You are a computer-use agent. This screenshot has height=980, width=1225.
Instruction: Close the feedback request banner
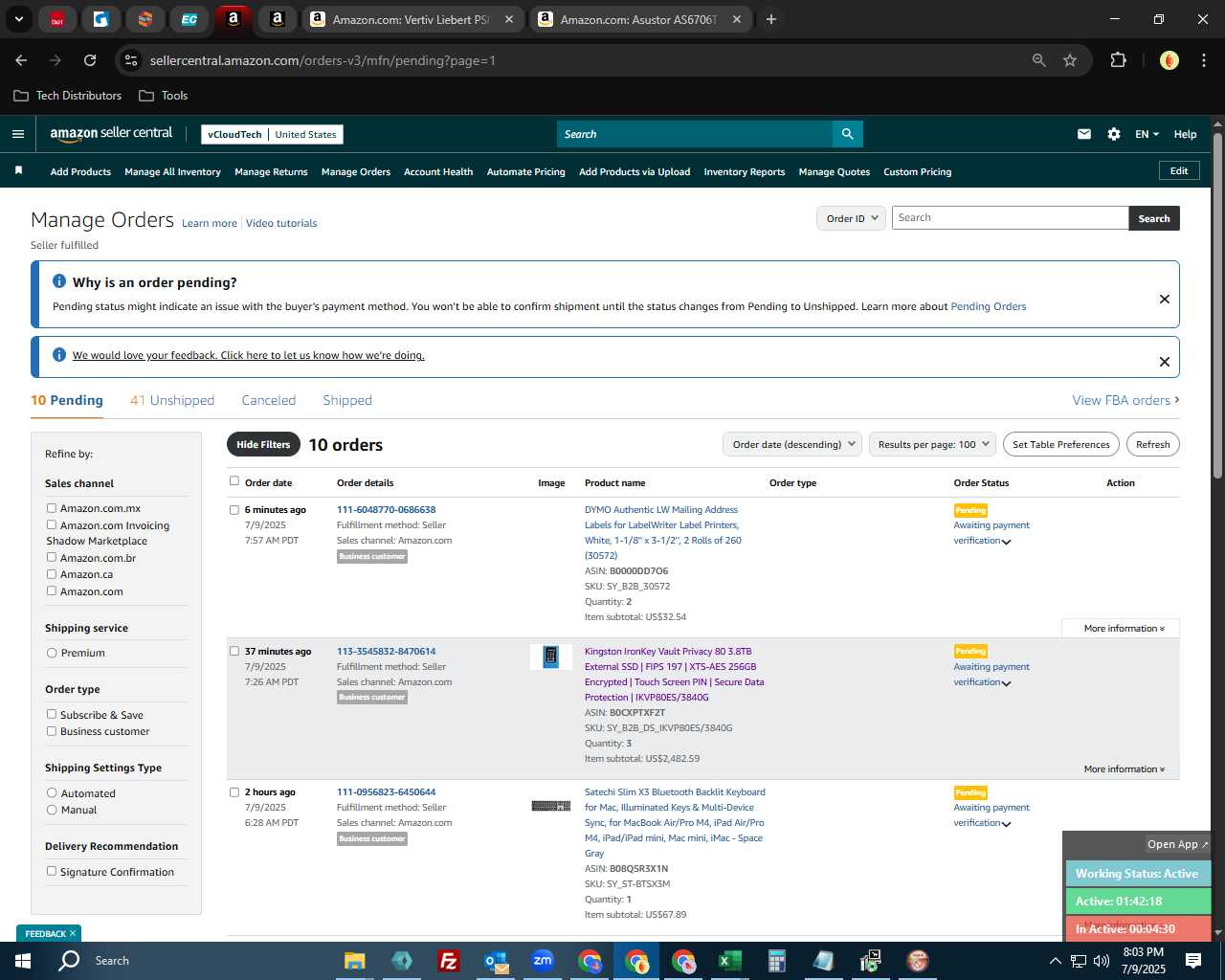[x=1165, y=362]
